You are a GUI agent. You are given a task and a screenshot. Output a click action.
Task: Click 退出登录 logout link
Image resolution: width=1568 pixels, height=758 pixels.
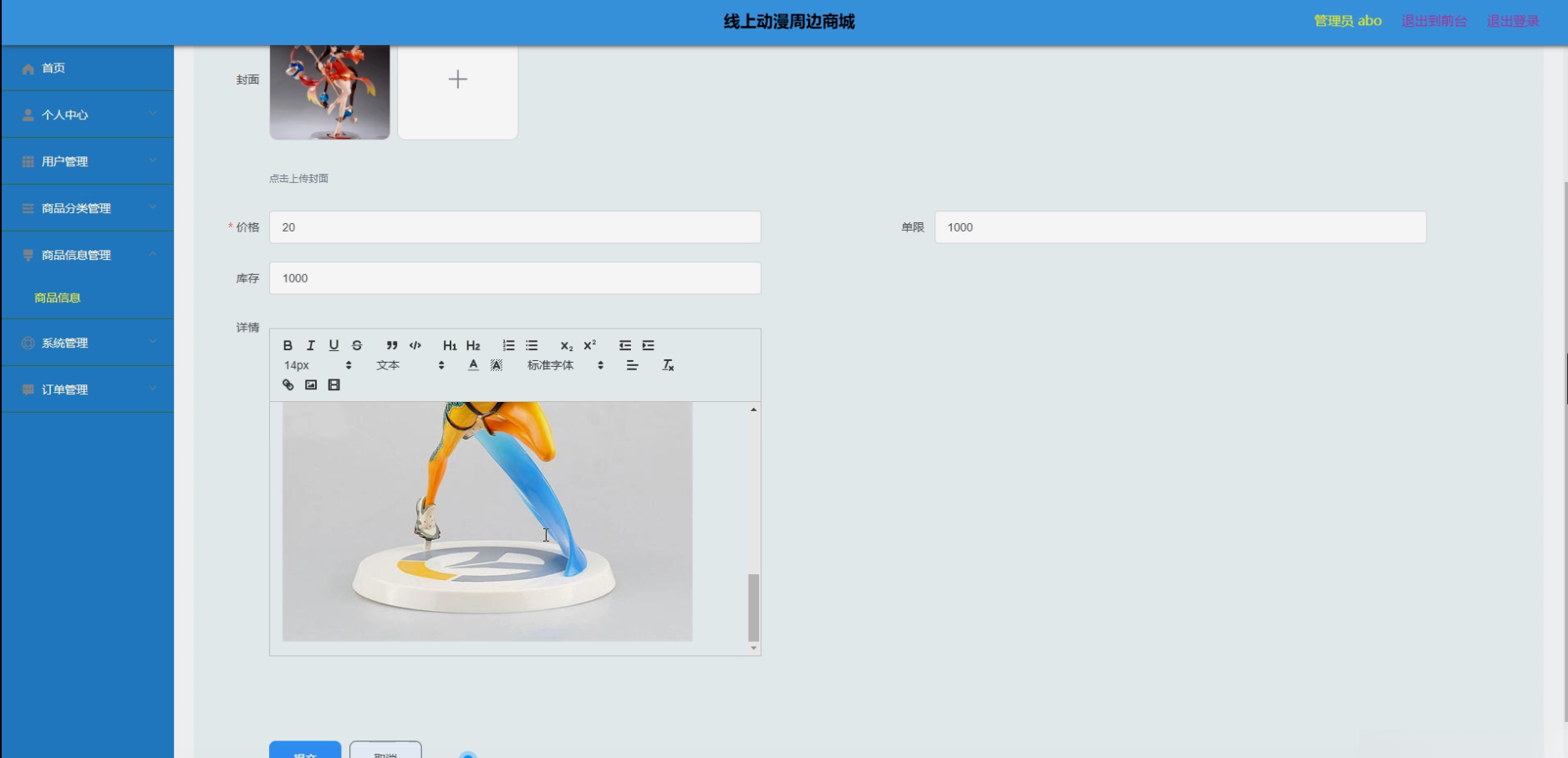pos(1513,21)
